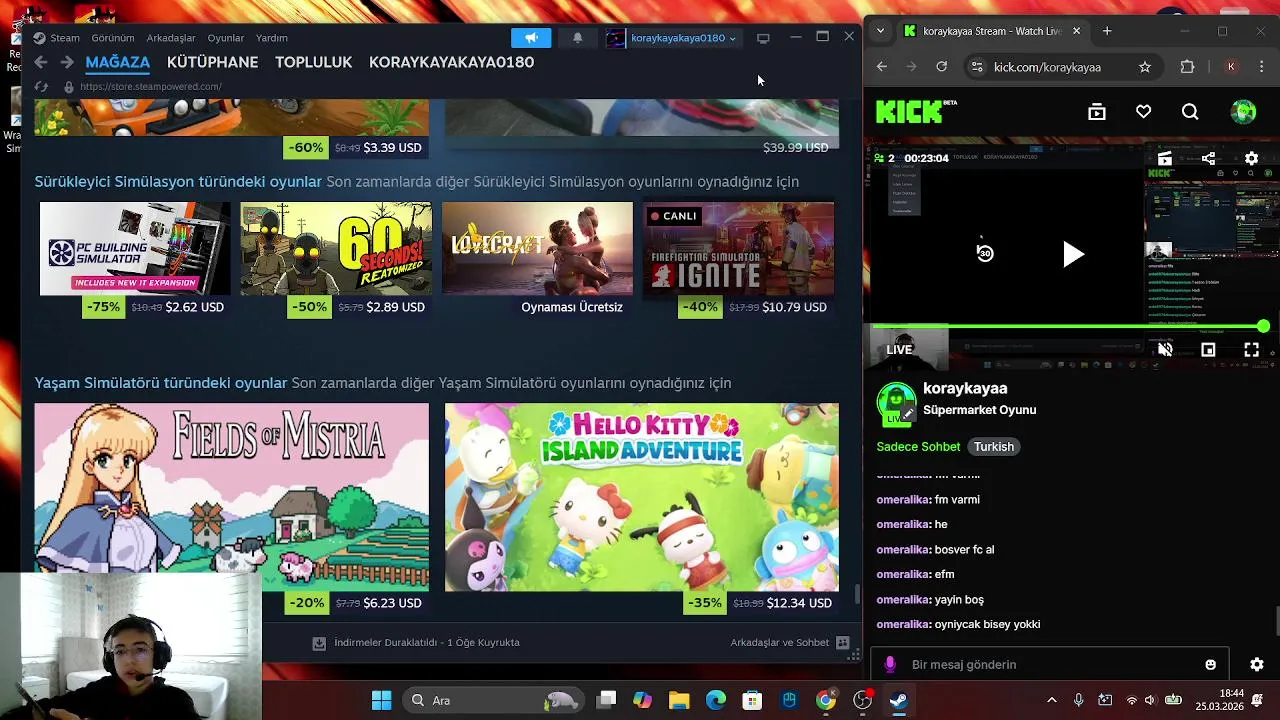This screenshot has height=720, width=1280.
Task: Enter fullscreen in Kick player
Action: pos(1251,349)
